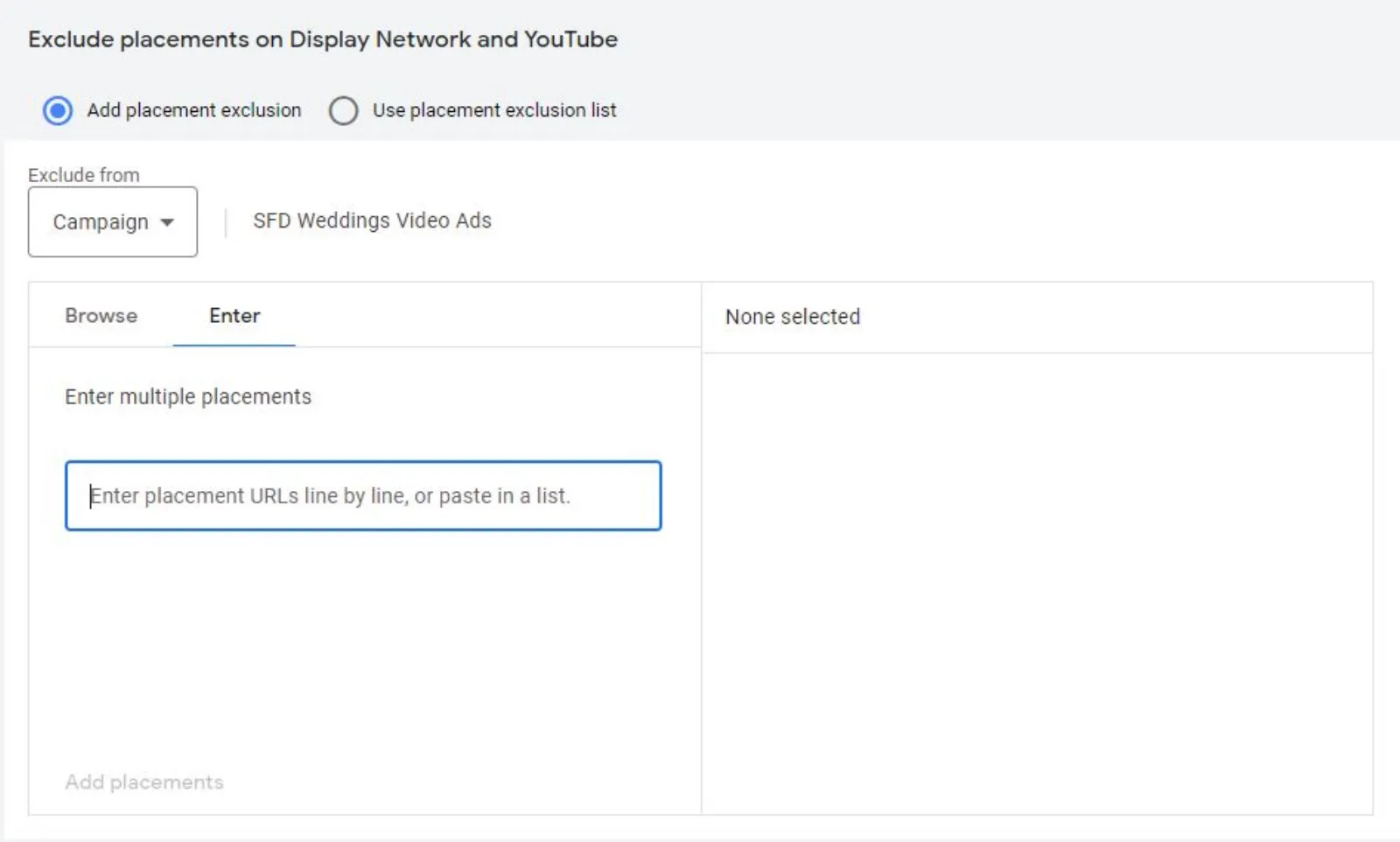
Task: Click the SFD Weddings Video Ads campaign name
Action: (x=373, y=221)
